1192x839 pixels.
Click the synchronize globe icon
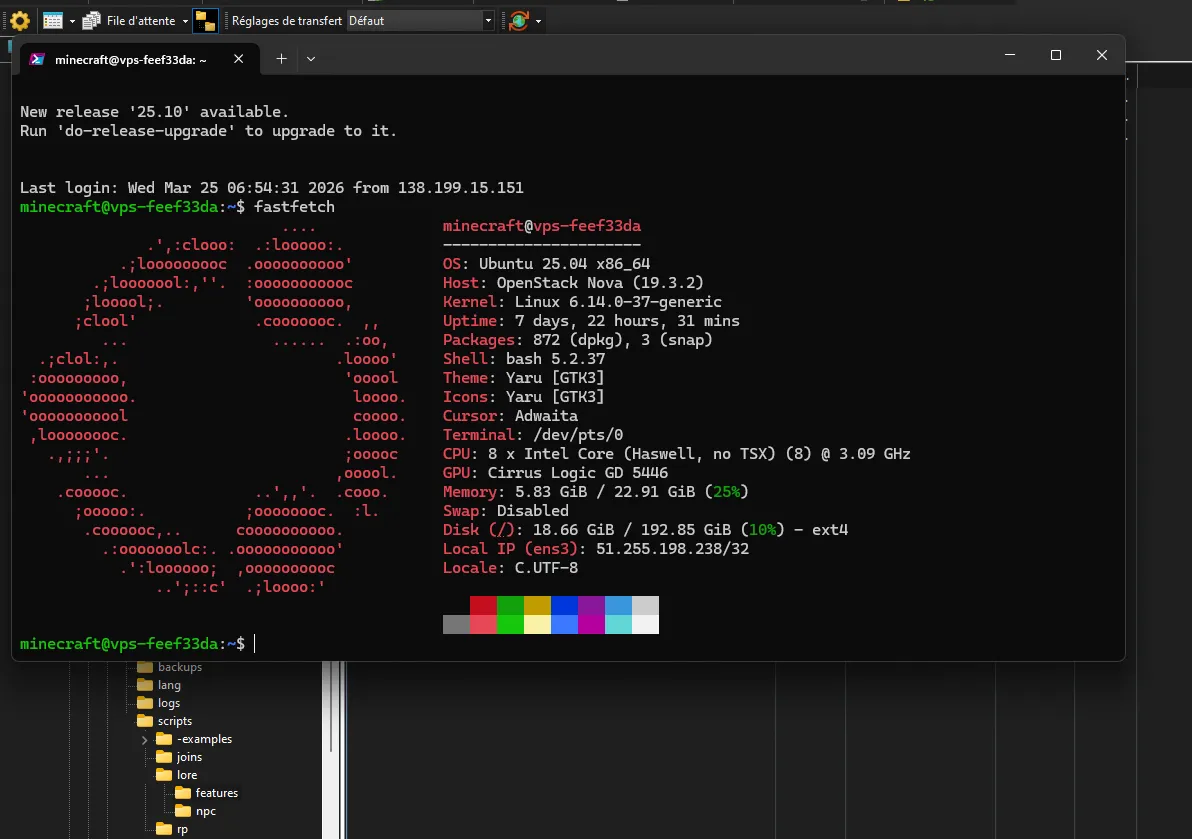pyautogui.click(x=518, y=20)
